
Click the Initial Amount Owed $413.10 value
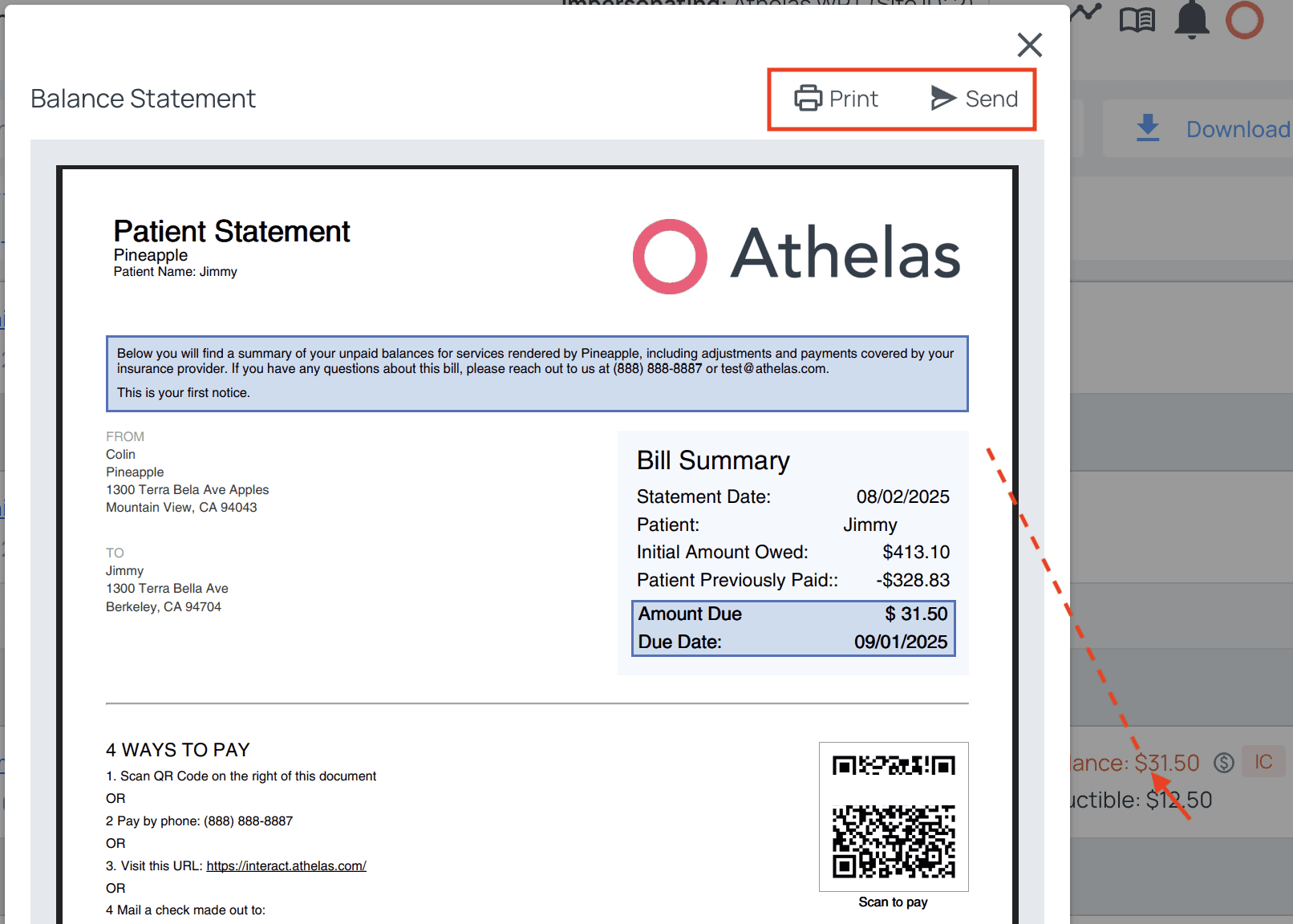tap(916, 552)
